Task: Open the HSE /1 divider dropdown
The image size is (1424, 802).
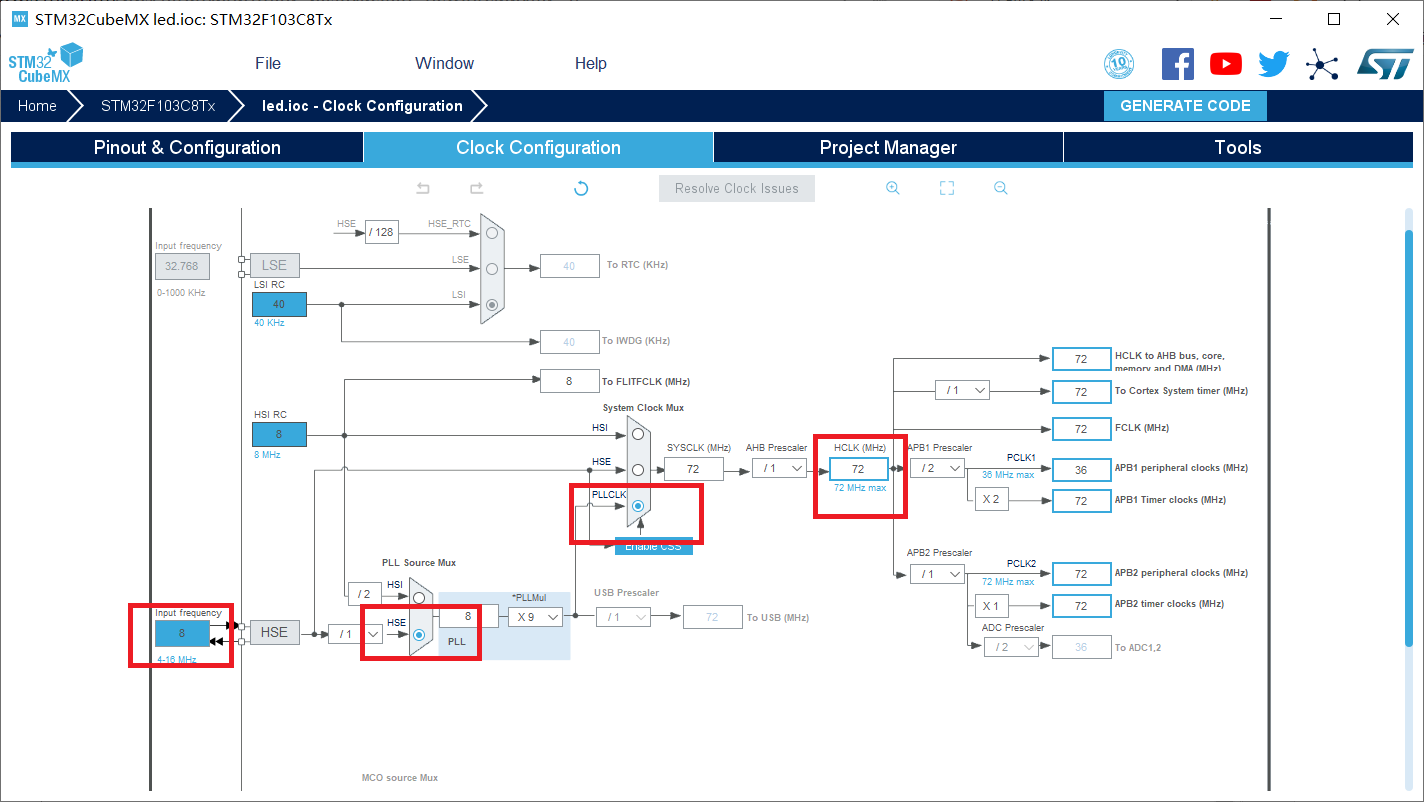Action: tap(356, 634)
